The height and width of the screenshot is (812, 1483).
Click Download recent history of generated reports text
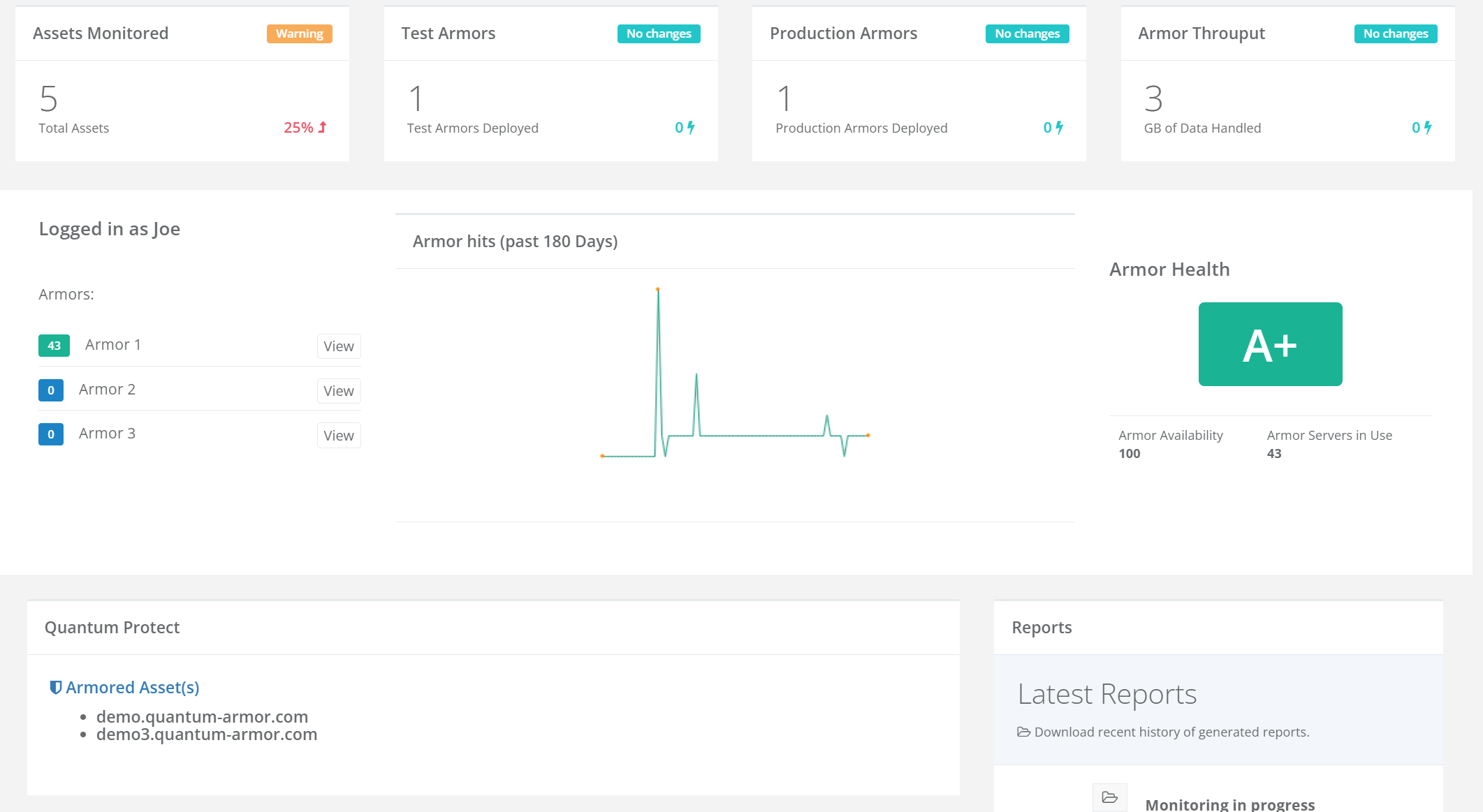[x=1171, y=732]
